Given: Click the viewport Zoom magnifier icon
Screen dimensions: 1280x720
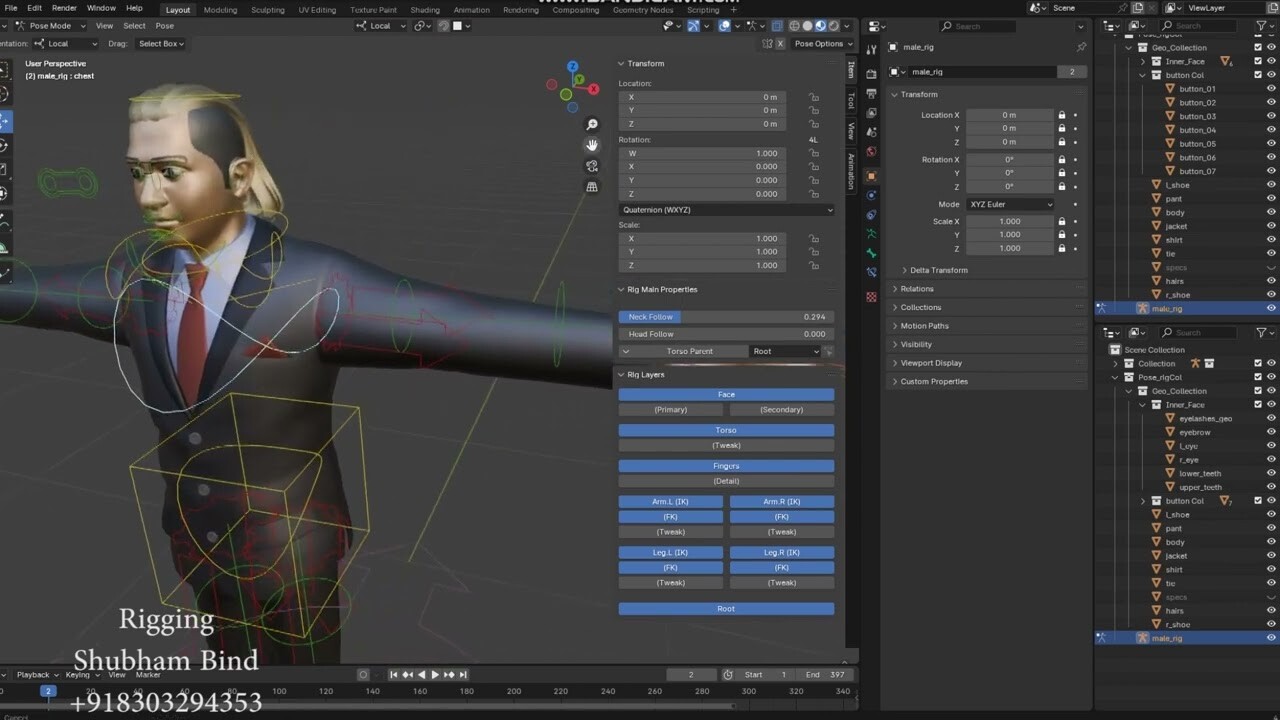Looking at the screenshot, I should tap(592, 123).
